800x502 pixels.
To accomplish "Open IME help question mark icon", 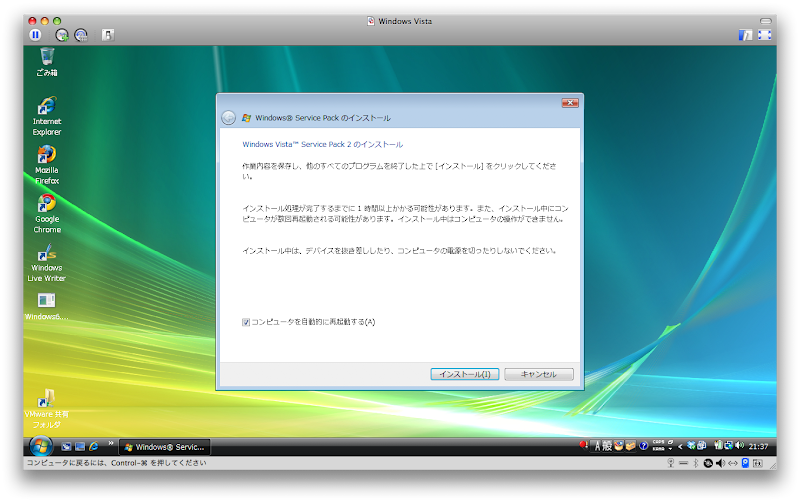I will tap(643, 446).
